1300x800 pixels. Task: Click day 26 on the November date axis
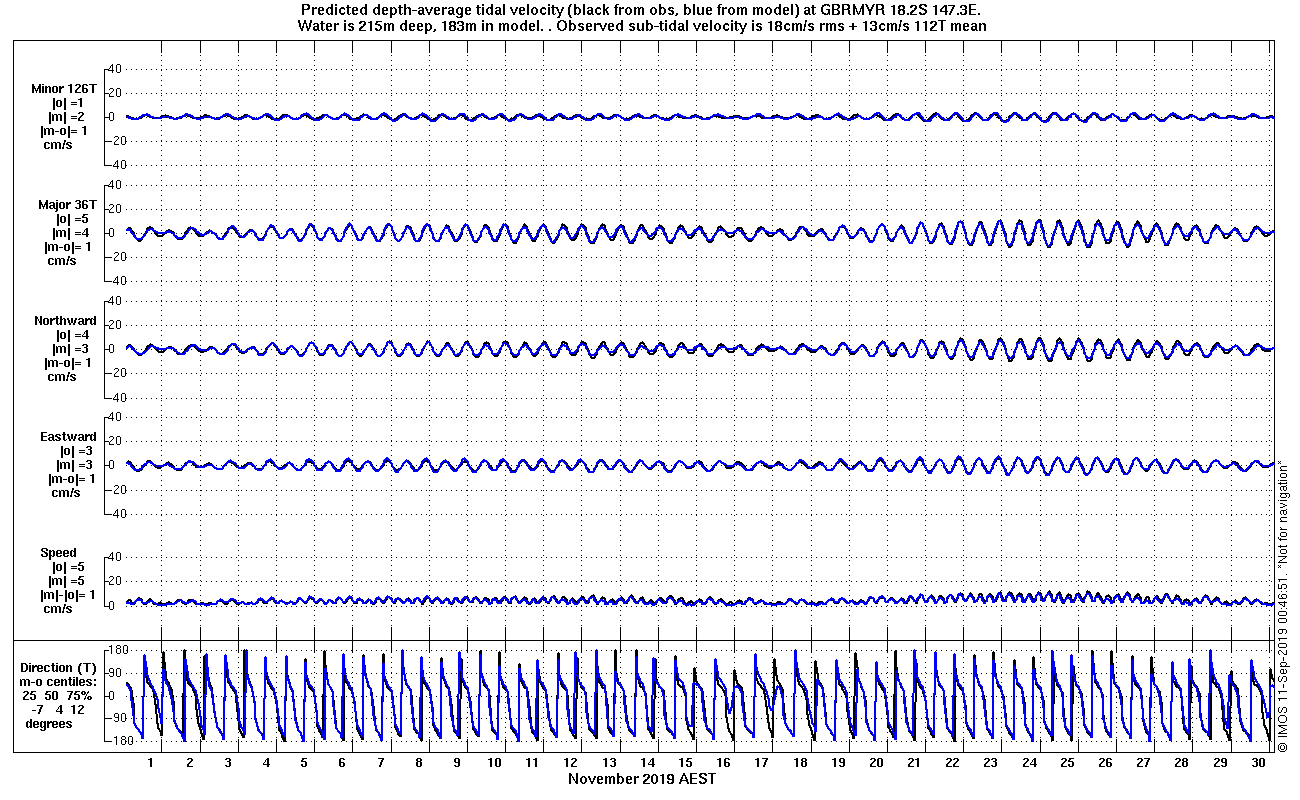click(x=1105, y=763)
